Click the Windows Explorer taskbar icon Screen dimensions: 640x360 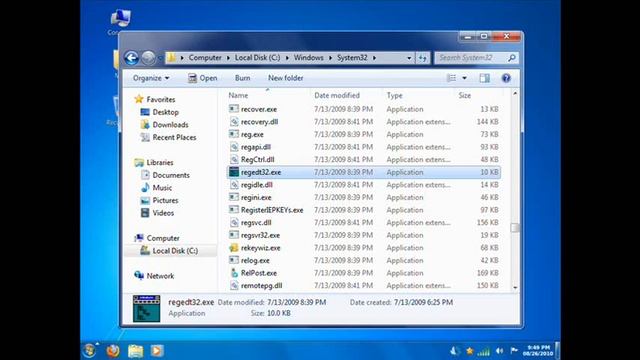[136, 351]
